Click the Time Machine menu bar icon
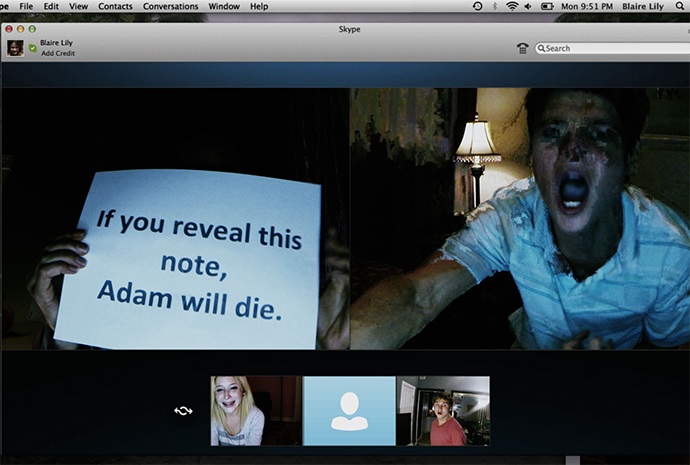This screenshot has height=465, width=690. tap(477, 6)
